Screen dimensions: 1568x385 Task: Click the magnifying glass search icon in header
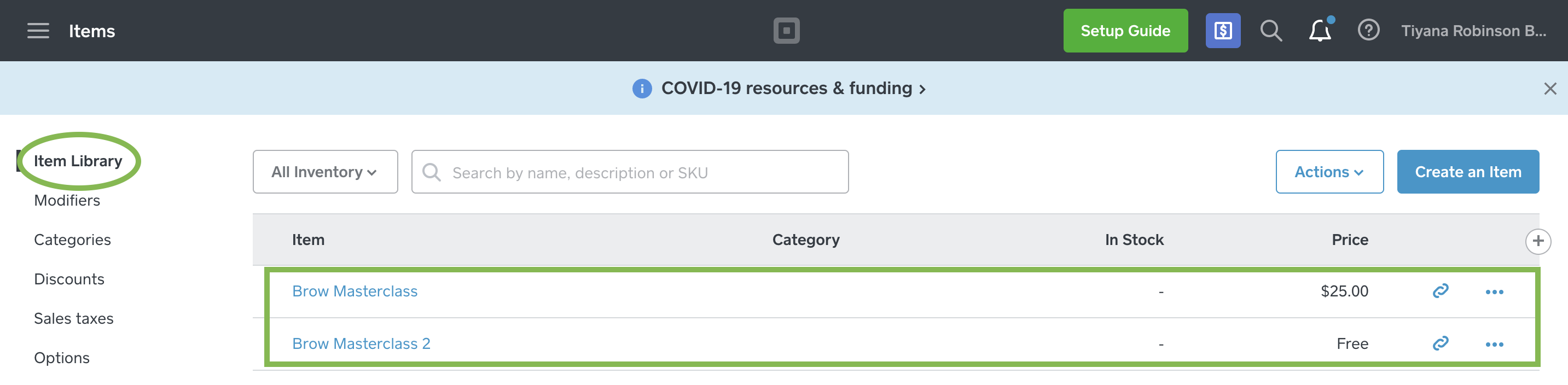pos(1270,31)
